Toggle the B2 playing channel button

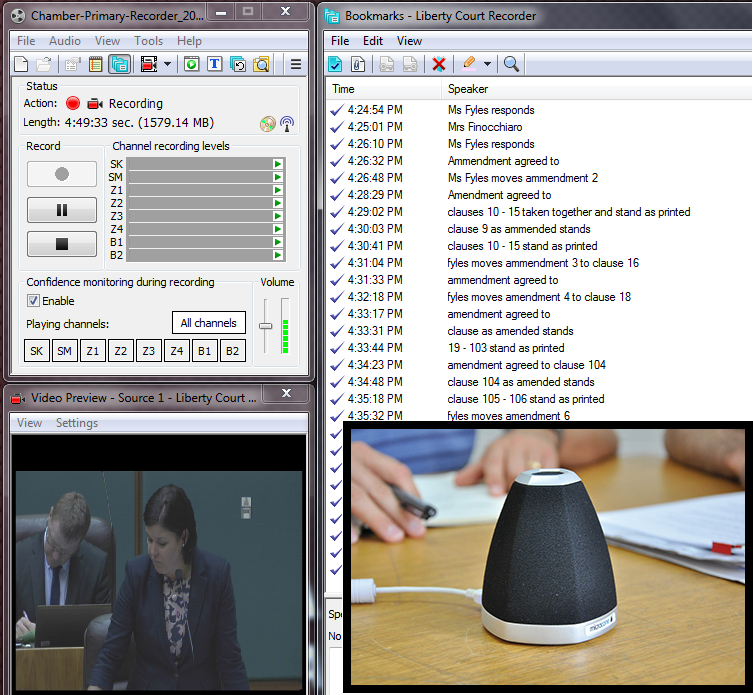click(232, 351)
